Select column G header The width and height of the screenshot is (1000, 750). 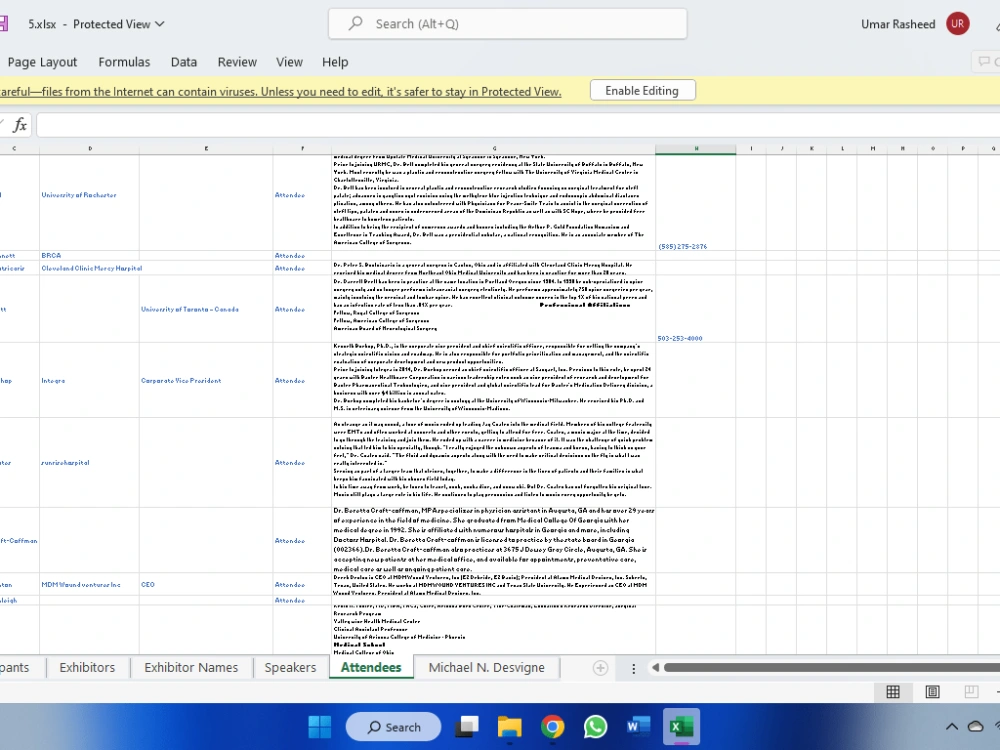click(494, 149)
